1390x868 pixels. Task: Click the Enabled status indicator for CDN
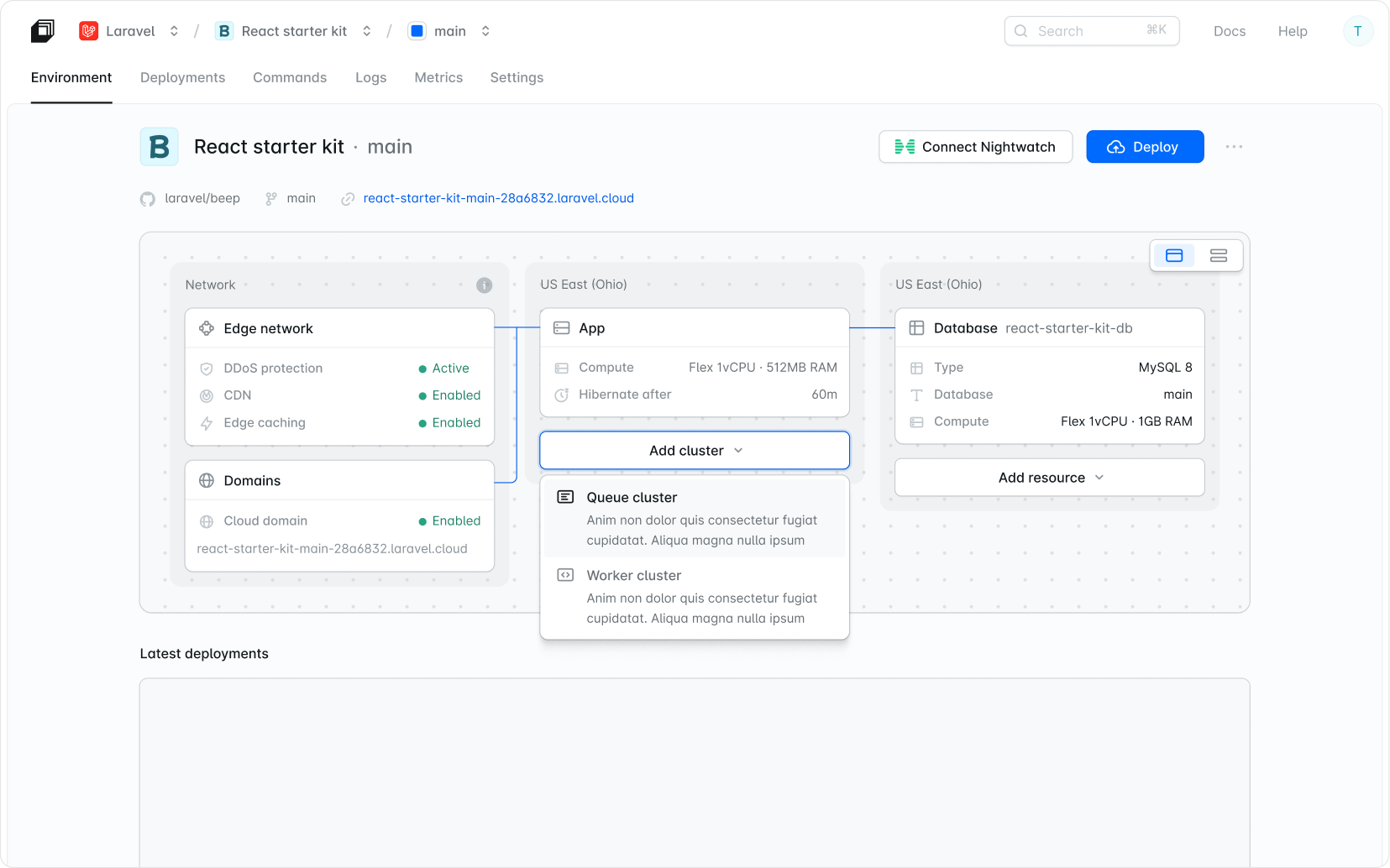point(425,395)
